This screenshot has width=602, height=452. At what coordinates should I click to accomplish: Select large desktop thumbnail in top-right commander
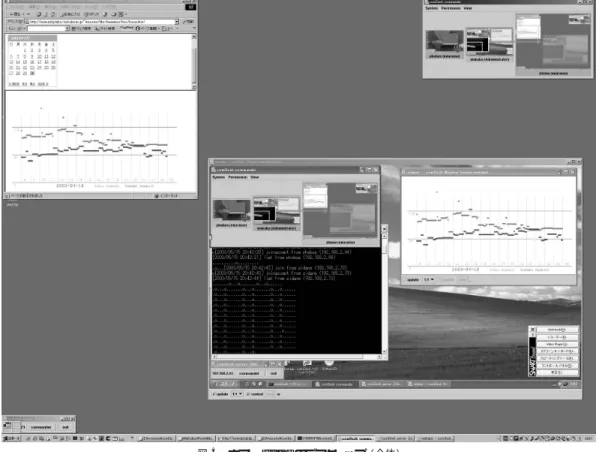[553, 44]
